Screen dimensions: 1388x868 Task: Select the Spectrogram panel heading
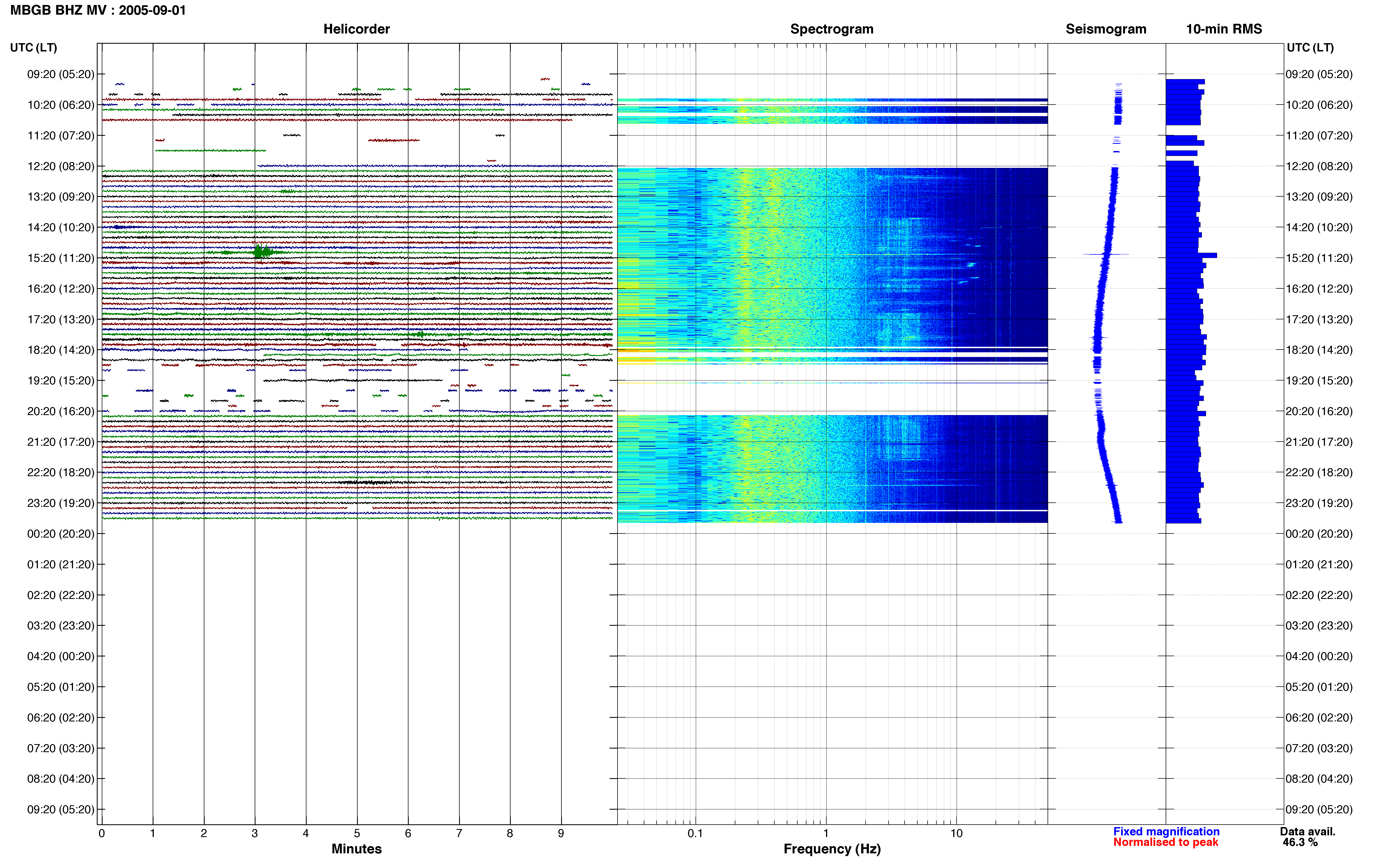832,29
